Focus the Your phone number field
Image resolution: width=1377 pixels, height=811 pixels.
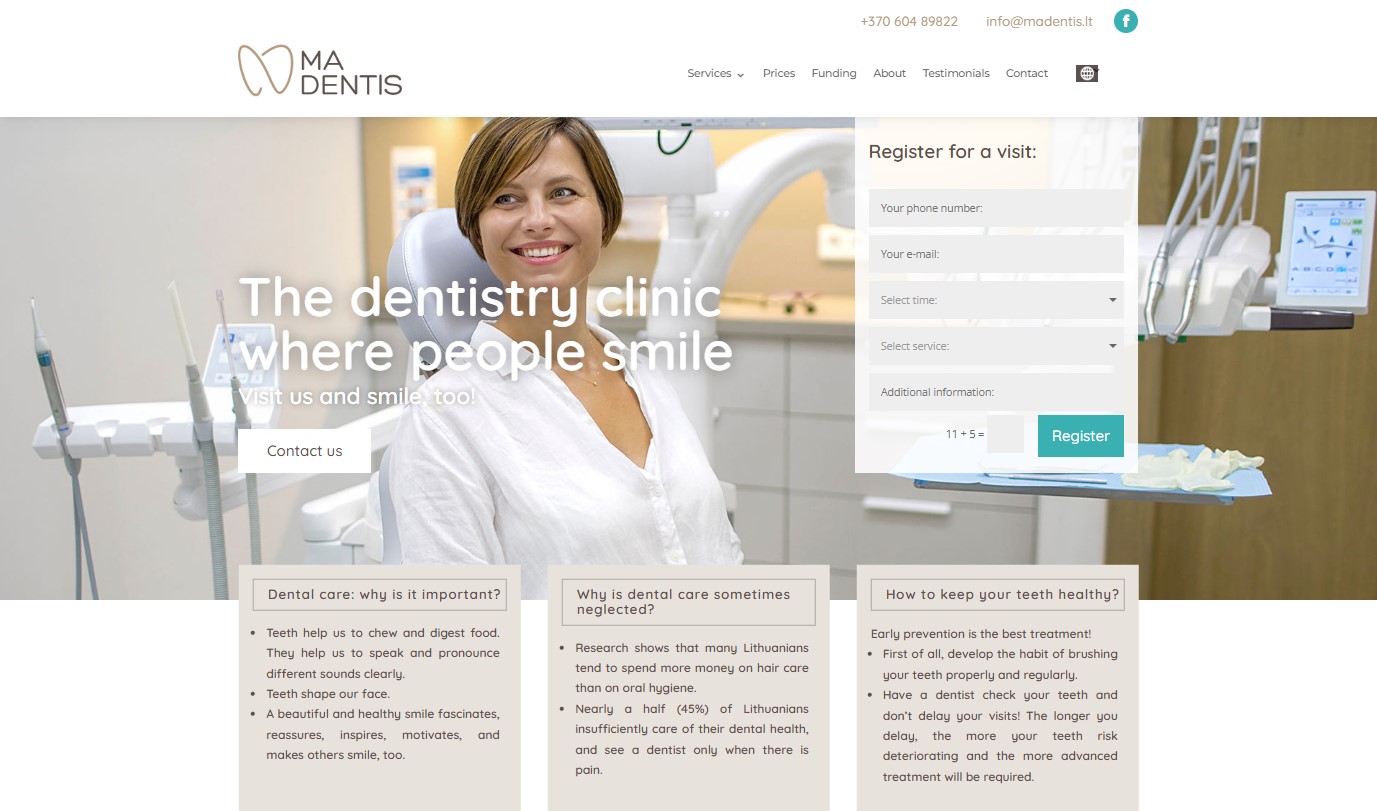(x=996, y=208)
